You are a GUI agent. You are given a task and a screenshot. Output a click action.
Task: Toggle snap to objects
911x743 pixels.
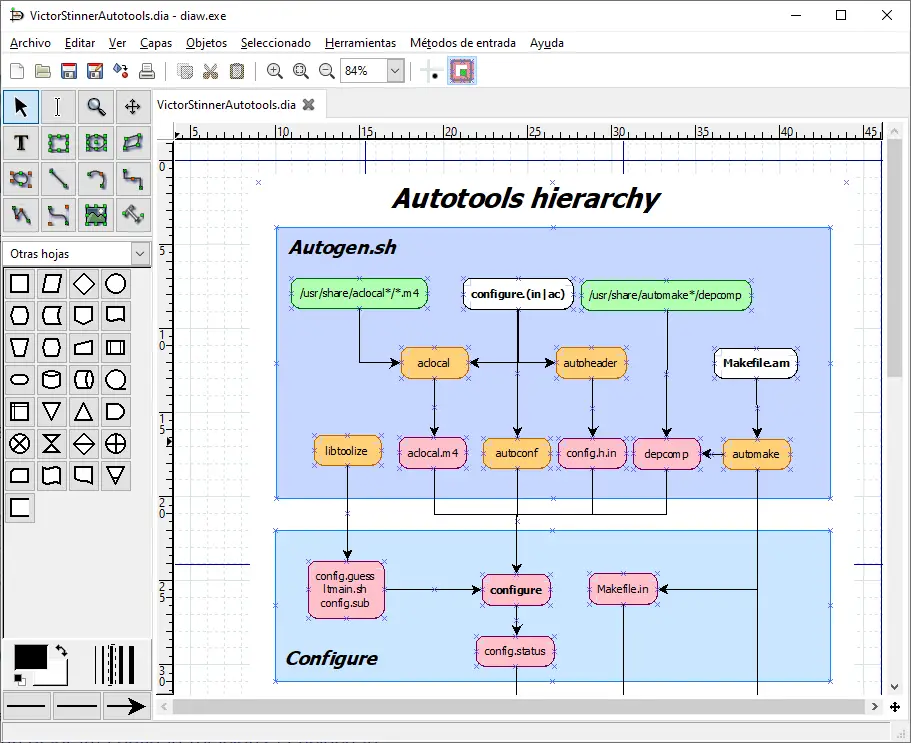pyautogui.click(x=461, y=71)
